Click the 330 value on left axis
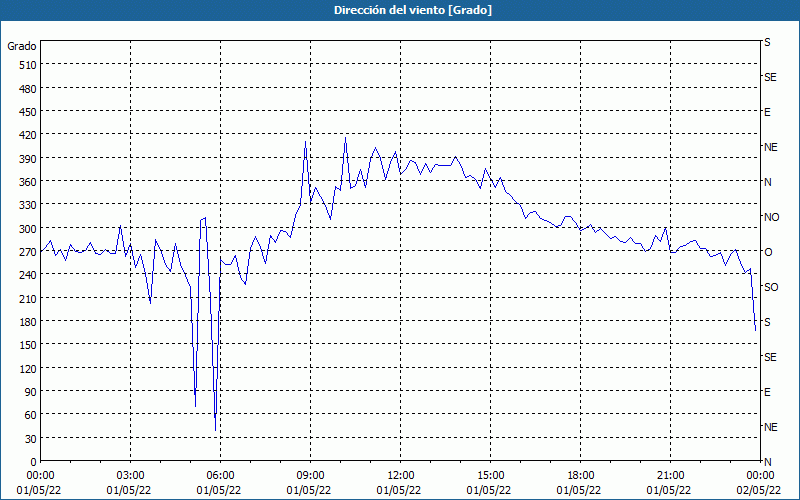The width and height of the screenshot is (800, 500). click(28, 205)
